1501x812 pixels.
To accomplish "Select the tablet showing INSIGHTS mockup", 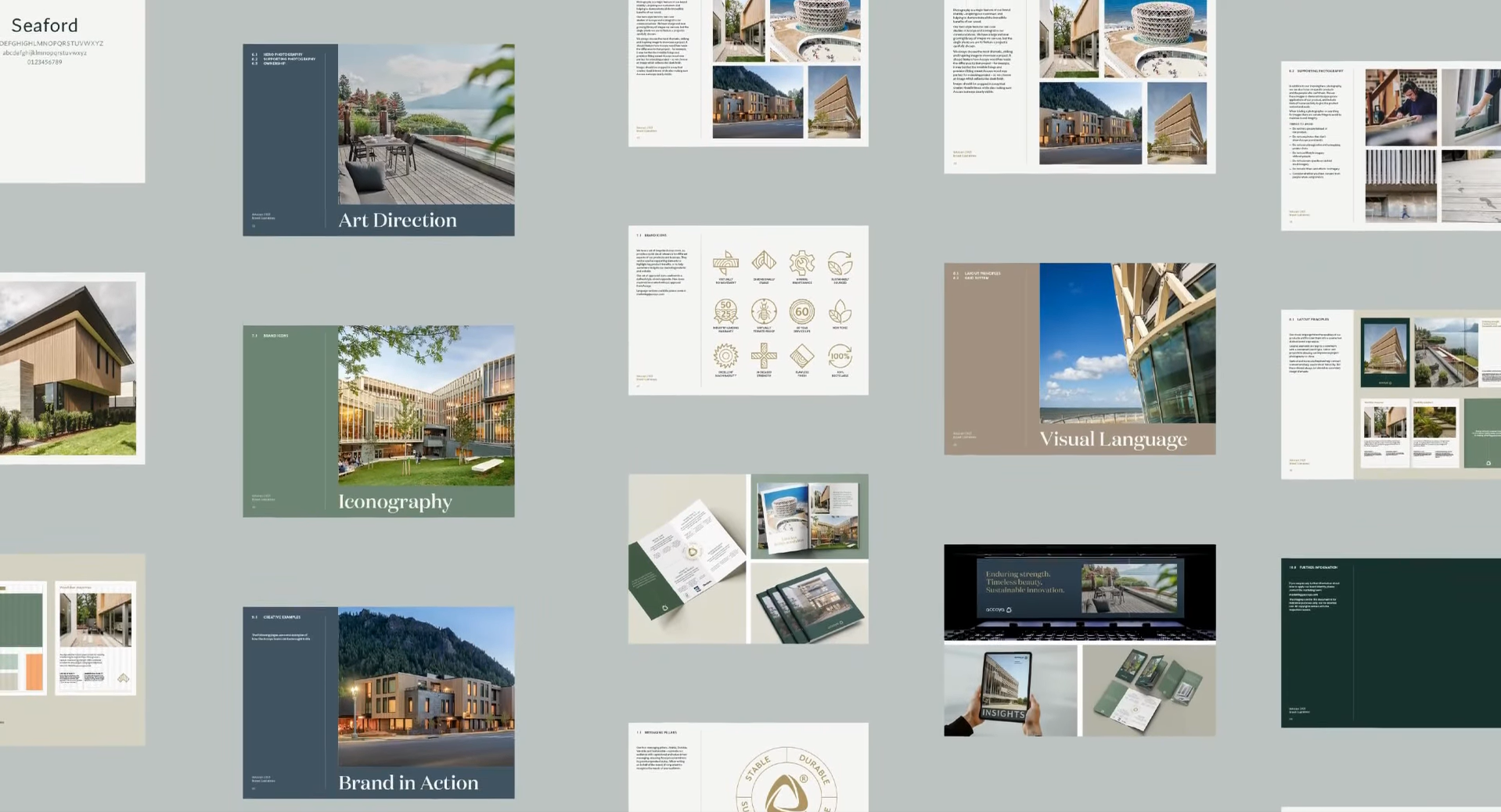I will 1009,690.
